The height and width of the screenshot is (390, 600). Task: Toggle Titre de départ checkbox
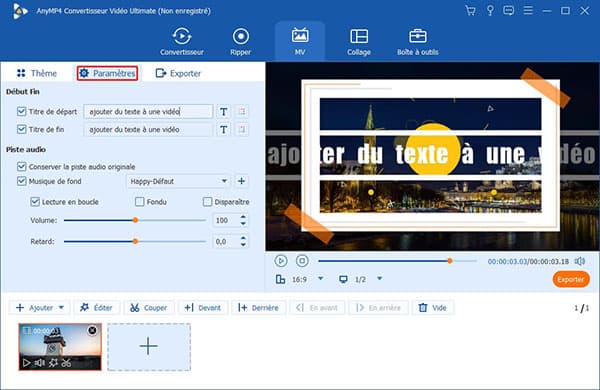click(21, 111)
